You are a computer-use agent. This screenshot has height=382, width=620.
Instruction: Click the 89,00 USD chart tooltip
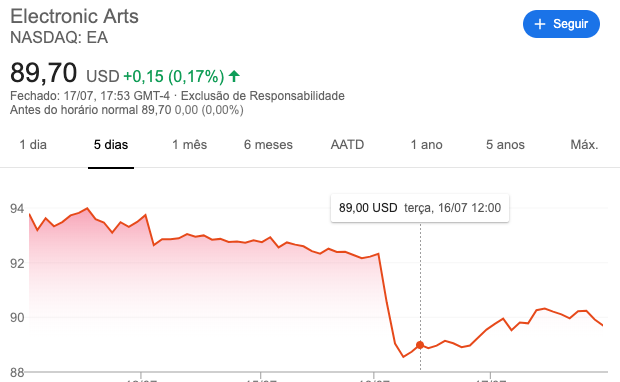click(x=420, y=208)
